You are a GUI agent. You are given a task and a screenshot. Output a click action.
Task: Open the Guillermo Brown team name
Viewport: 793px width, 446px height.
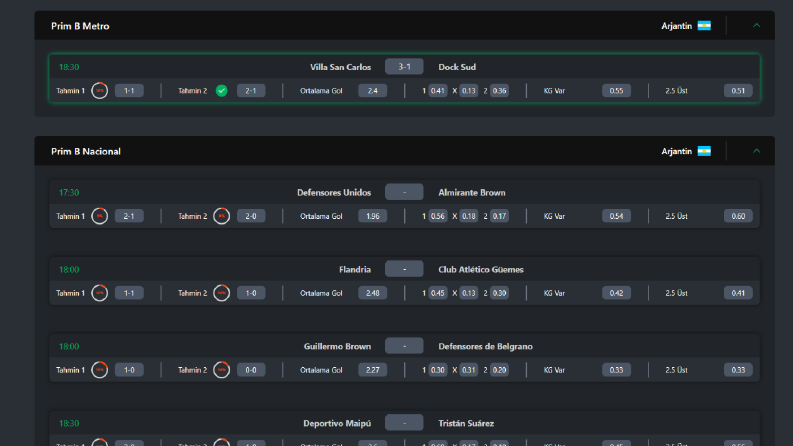[x=337, y=346]
